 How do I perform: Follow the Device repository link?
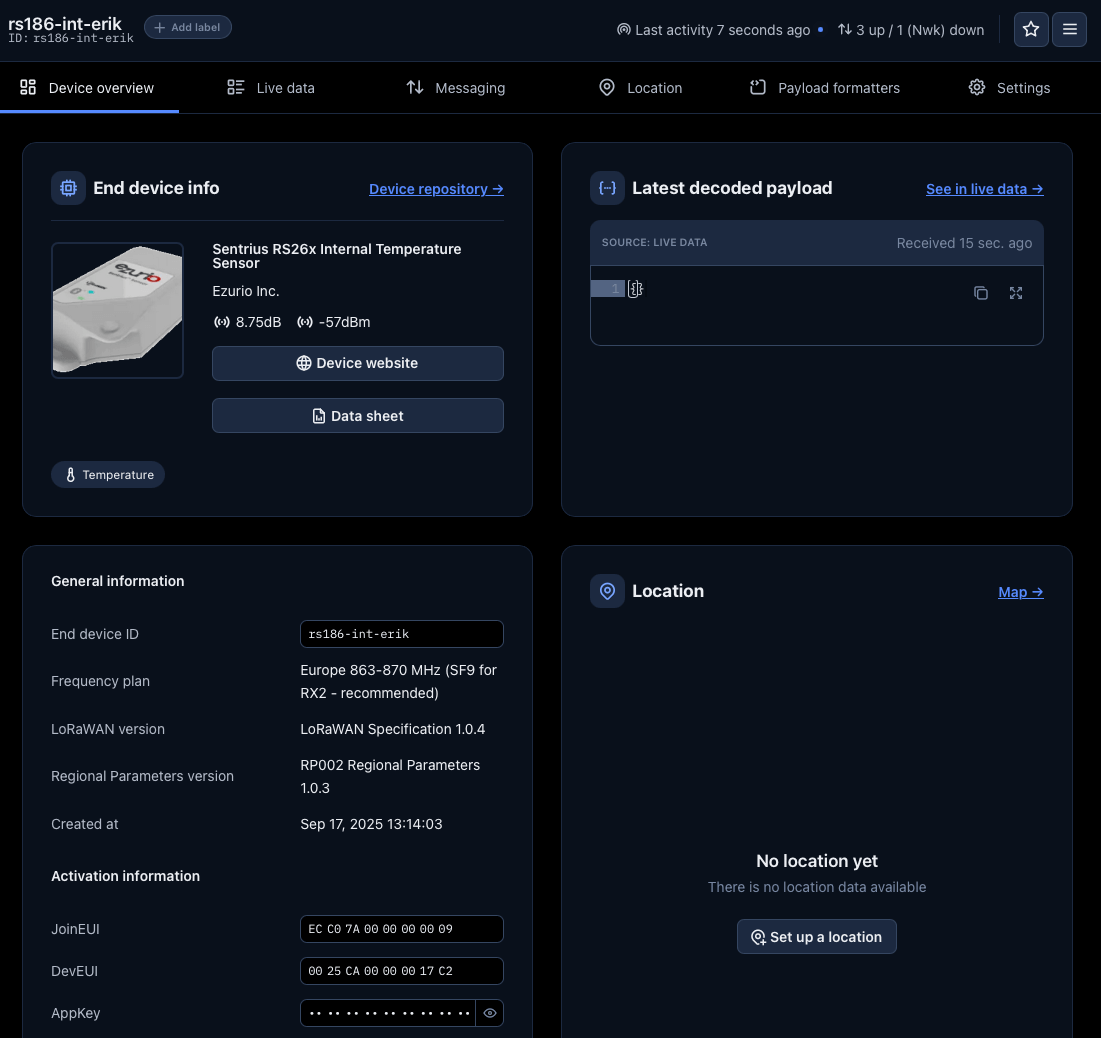[x=436, y=189]
